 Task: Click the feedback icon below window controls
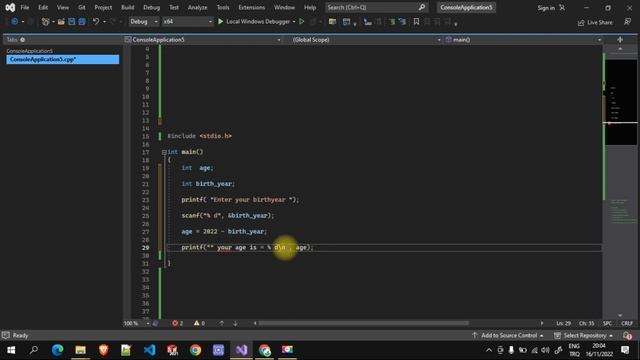(x=627, y=22)
